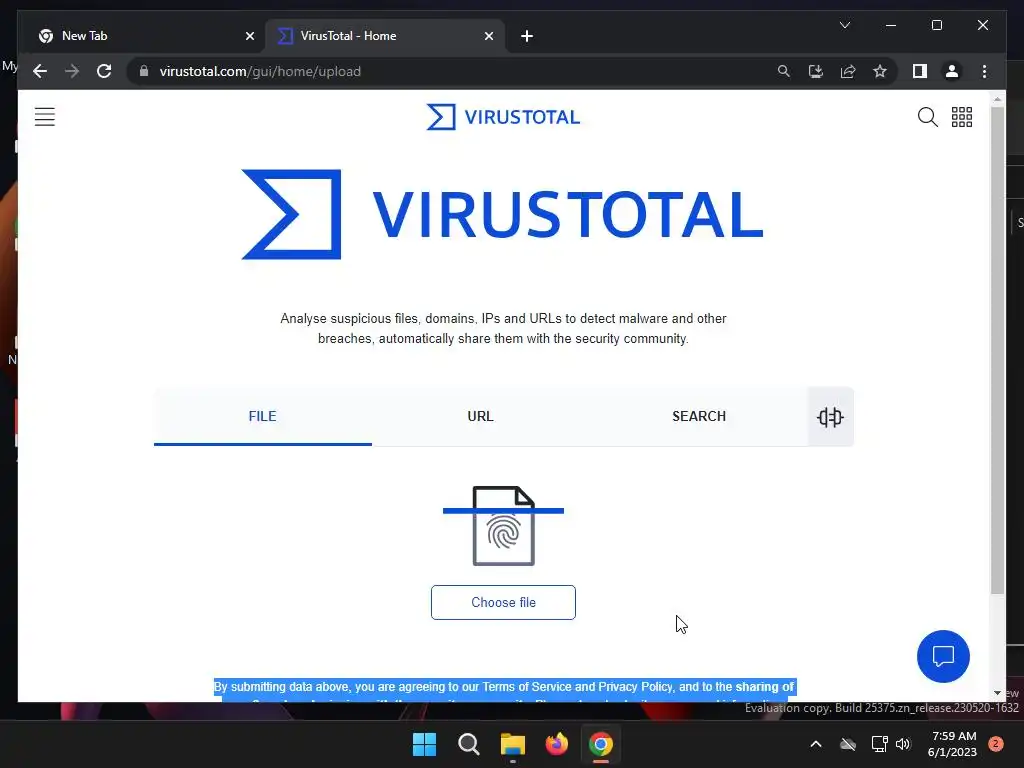Open File Explorer from taskbar
The height and width of the screenshot is (768, 1024).
pyautogui.click(x=513, y=744)
